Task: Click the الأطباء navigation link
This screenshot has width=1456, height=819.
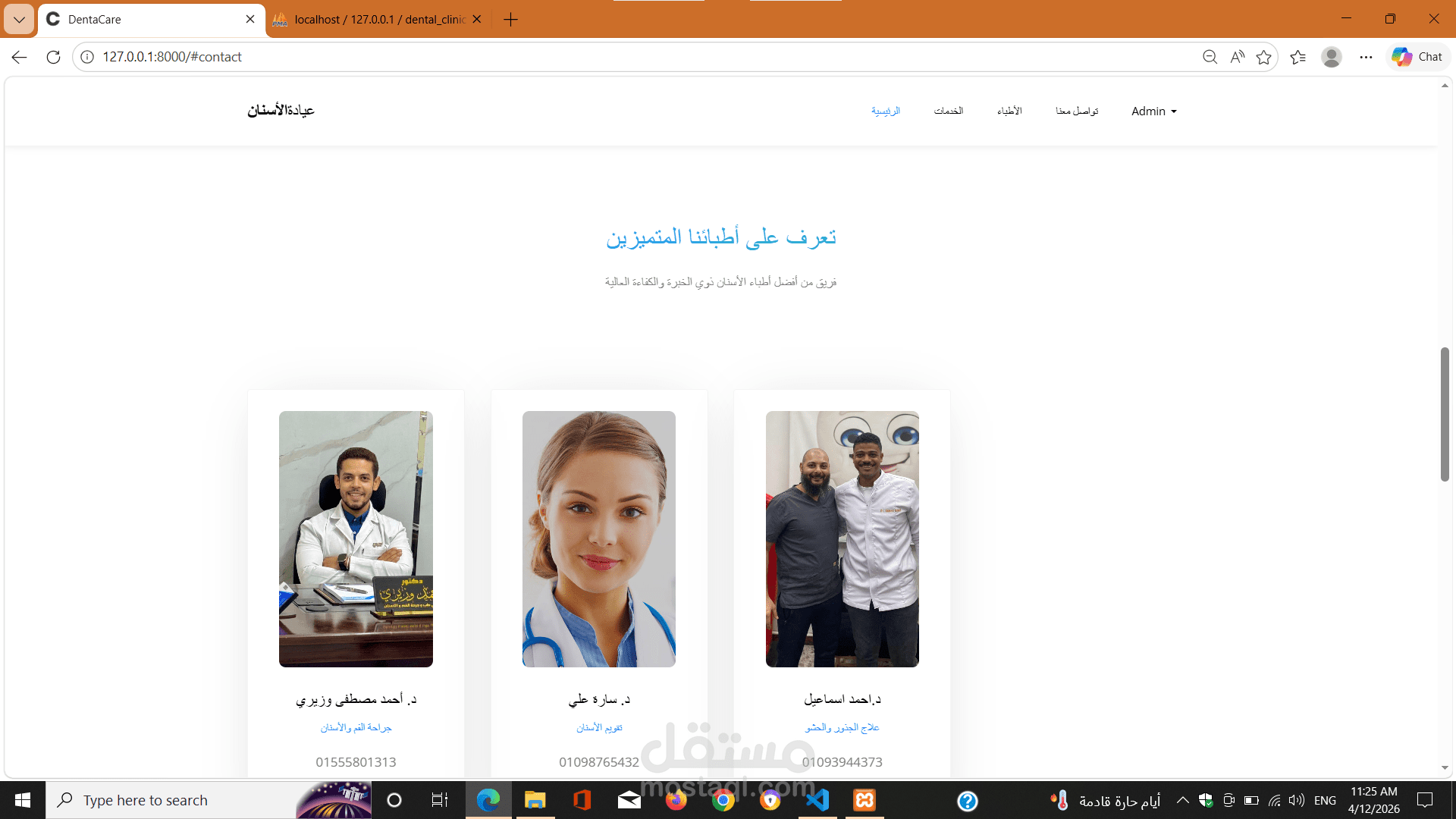Action: tap(1009, 111)
